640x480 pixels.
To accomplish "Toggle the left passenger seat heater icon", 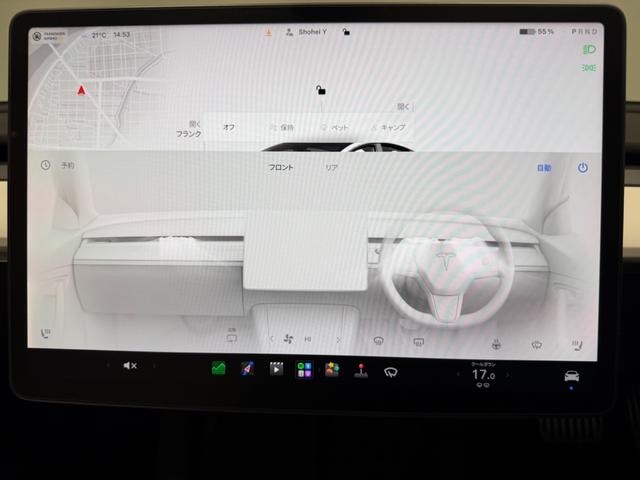I will point(45,333).
